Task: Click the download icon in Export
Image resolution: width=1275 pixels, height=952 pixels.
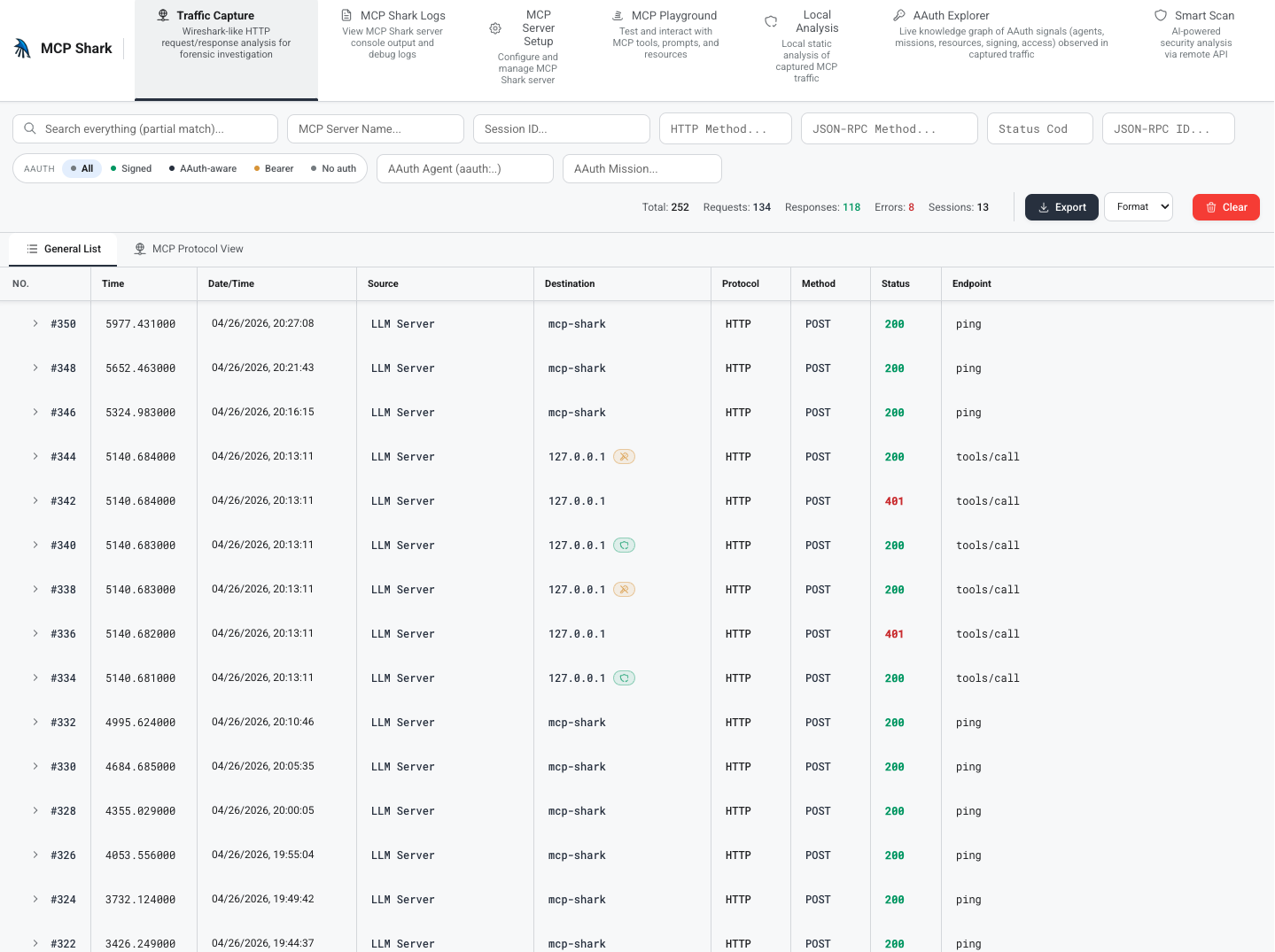Action: point(1044,207)
